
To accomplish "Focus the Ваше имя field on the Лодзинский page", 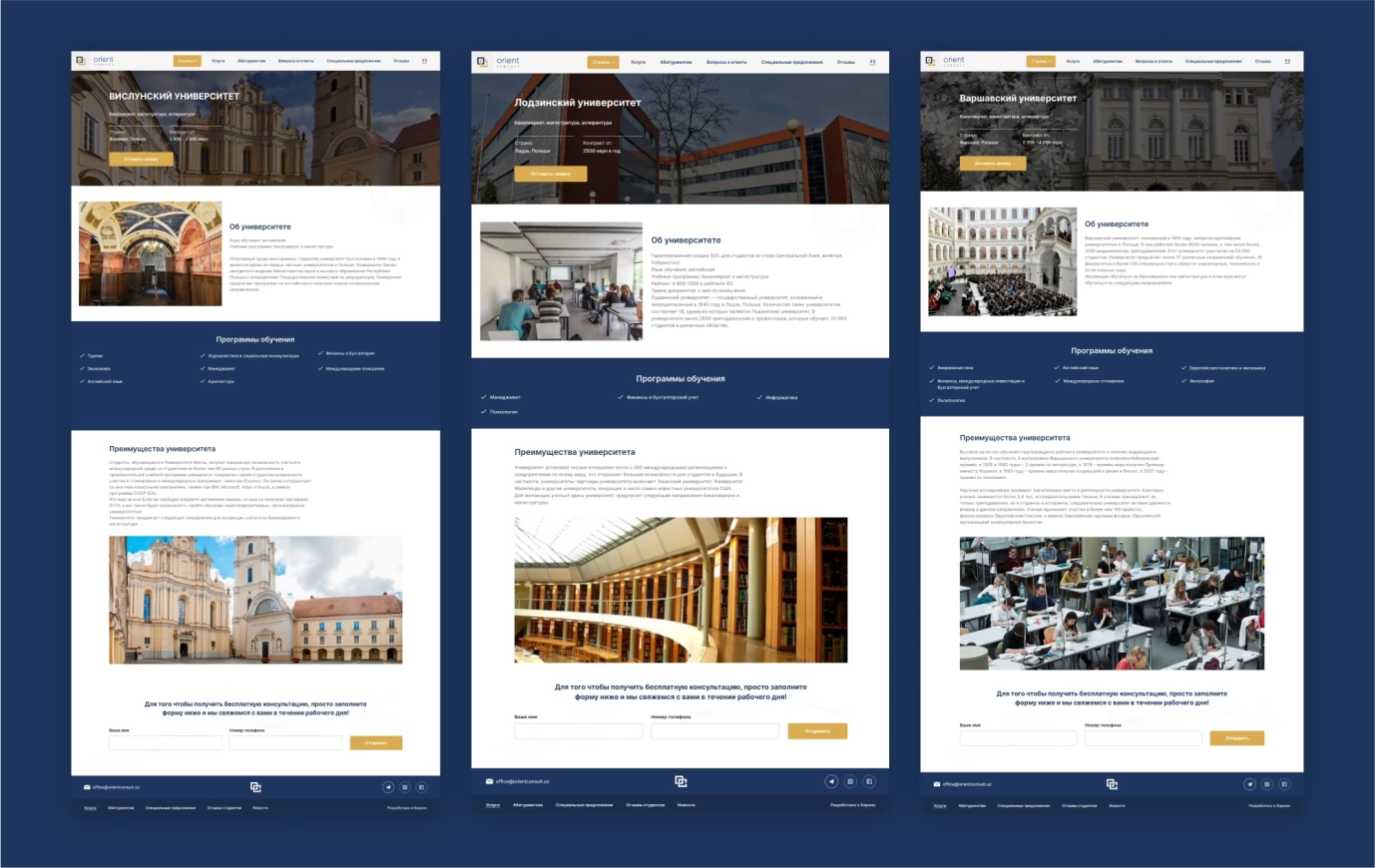I will [579, 731].
